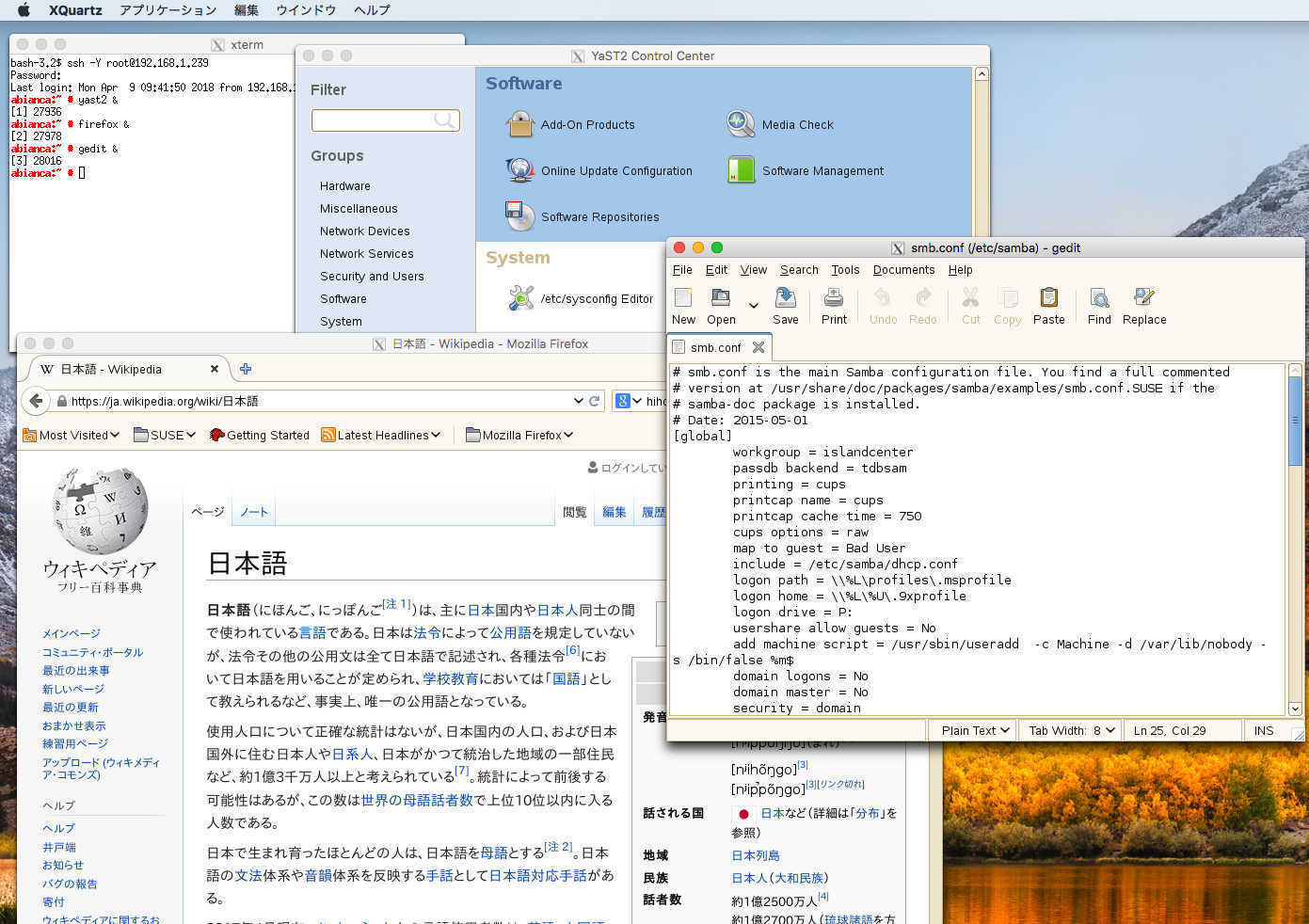1309x924 pixels.
Task: Click the INS insert mode indicator
Action: [x=1264, y=730]
